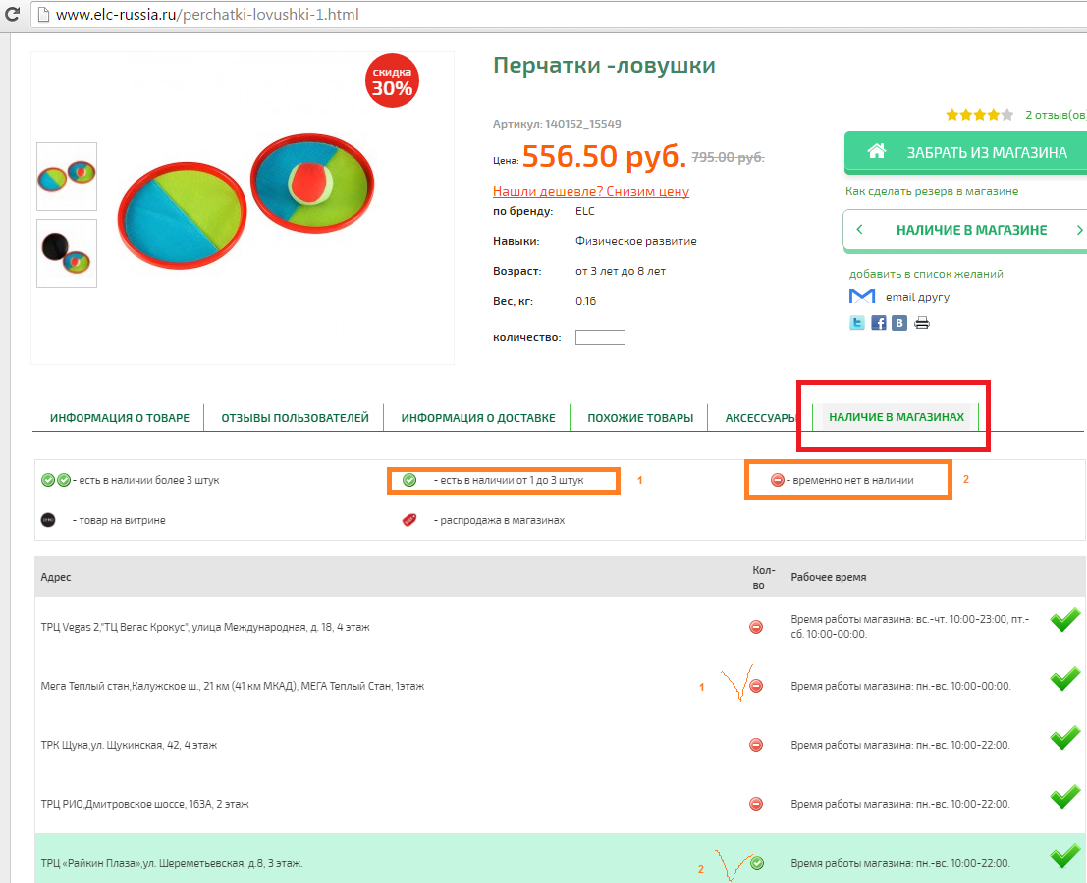Click the product title 'Перчатки -ловушки'
Screen dimensions: 1087x883
[x=604, y=66]
